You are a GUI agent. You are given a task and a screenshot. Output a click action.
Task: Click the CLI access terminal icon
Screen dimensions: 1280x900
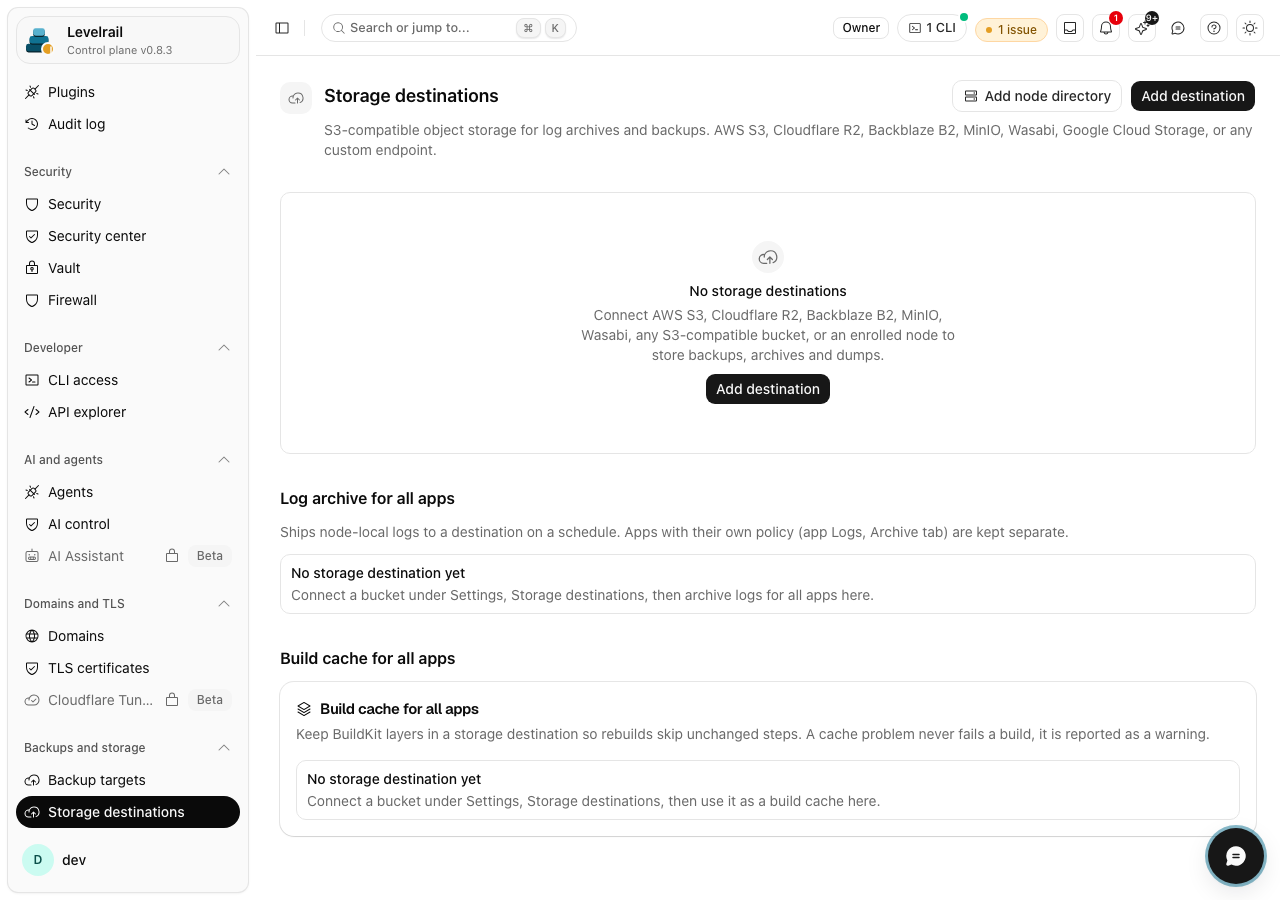point(32,380)
